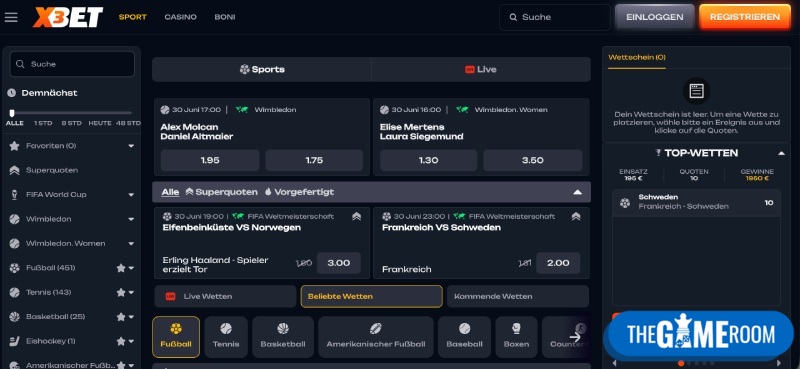Select the Amerikanischer Fußball tile
The width and height of the screenshot is (800, 369).
click(376, 337)
